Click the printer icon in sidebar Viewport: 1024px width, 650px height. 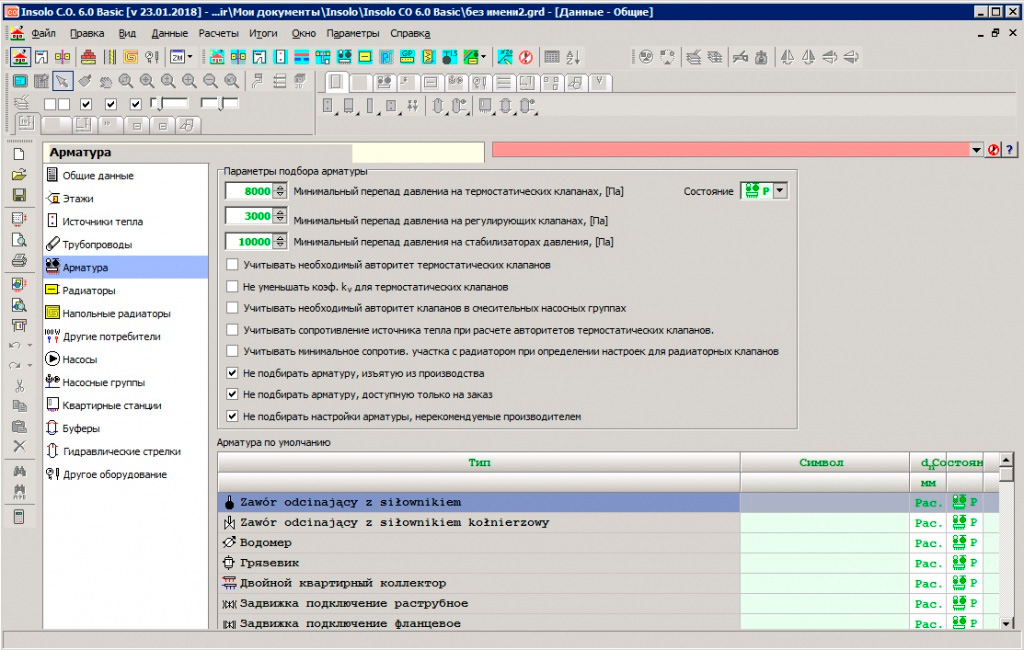point(19,261)
